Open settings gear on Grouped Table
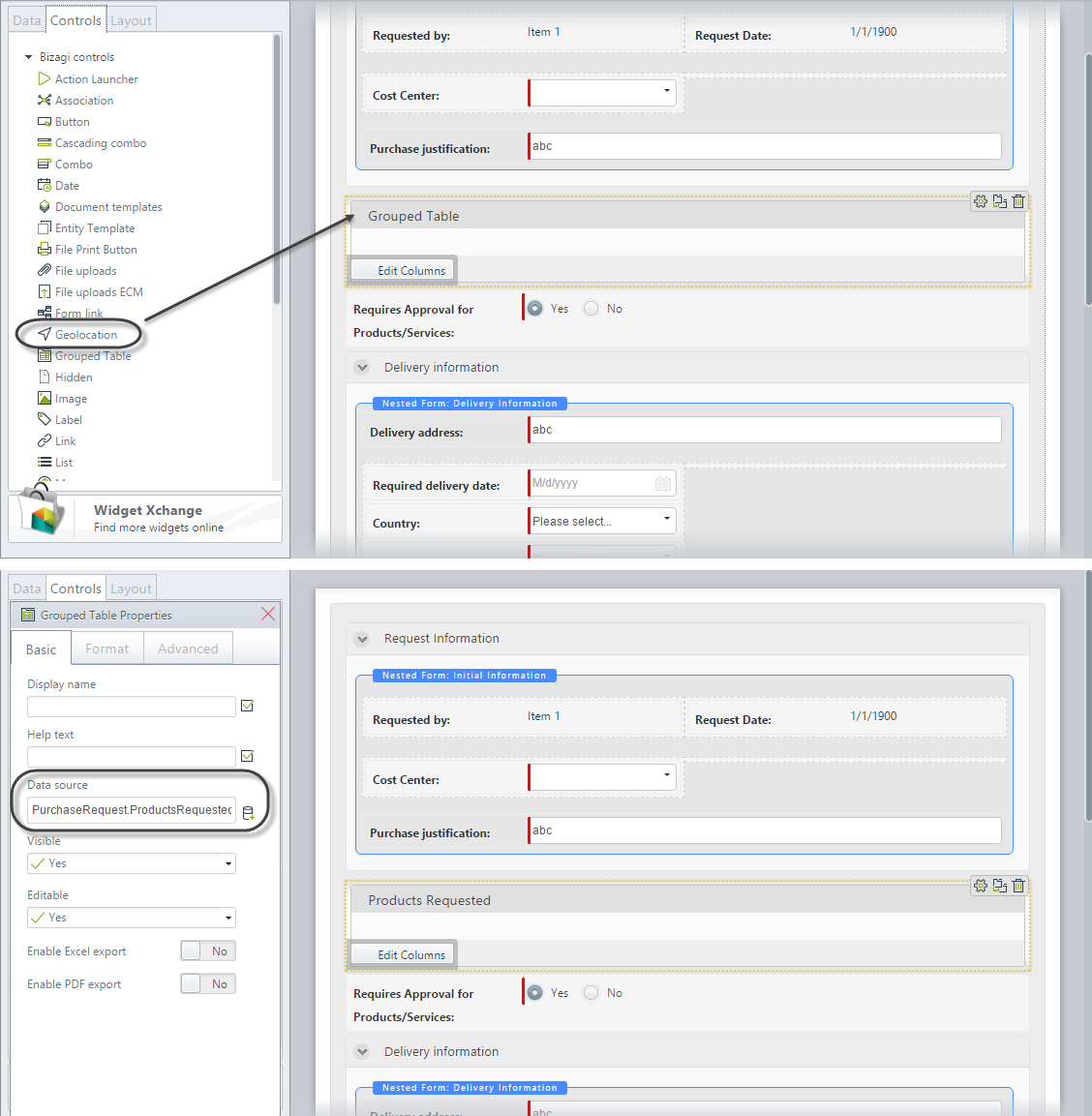 pos(981,201)
